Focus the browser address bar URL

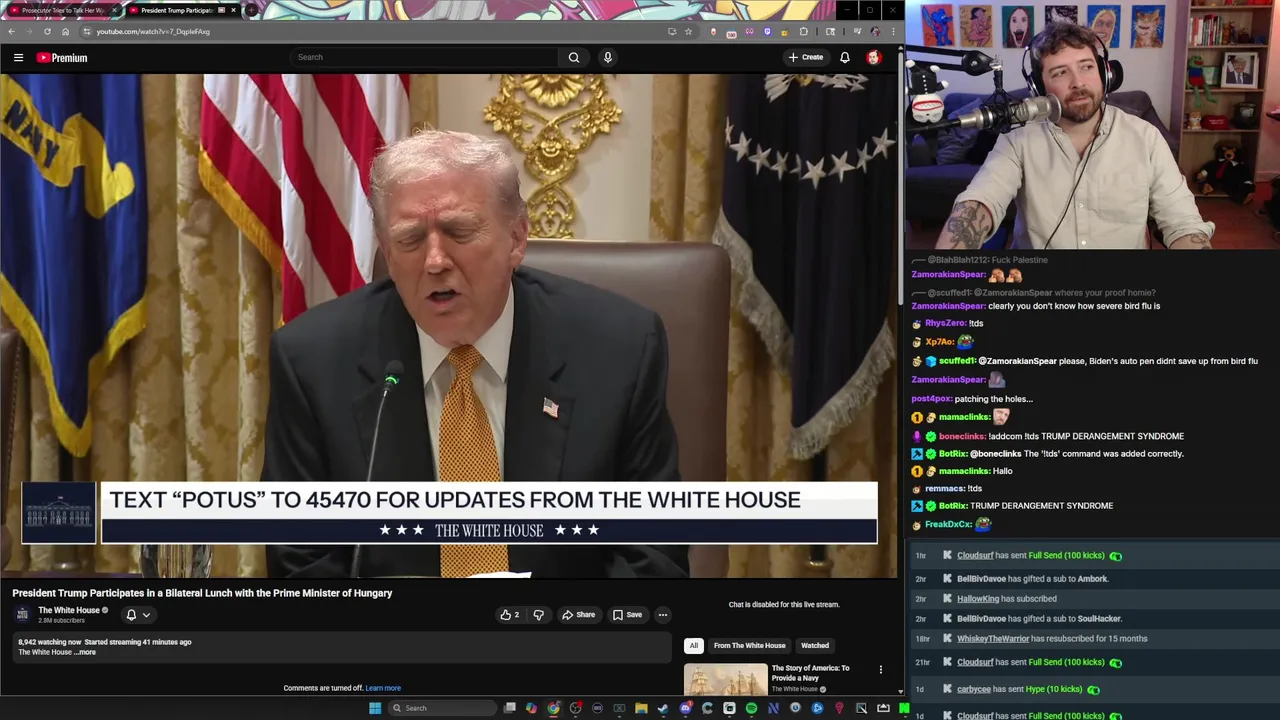click(153, 31)
